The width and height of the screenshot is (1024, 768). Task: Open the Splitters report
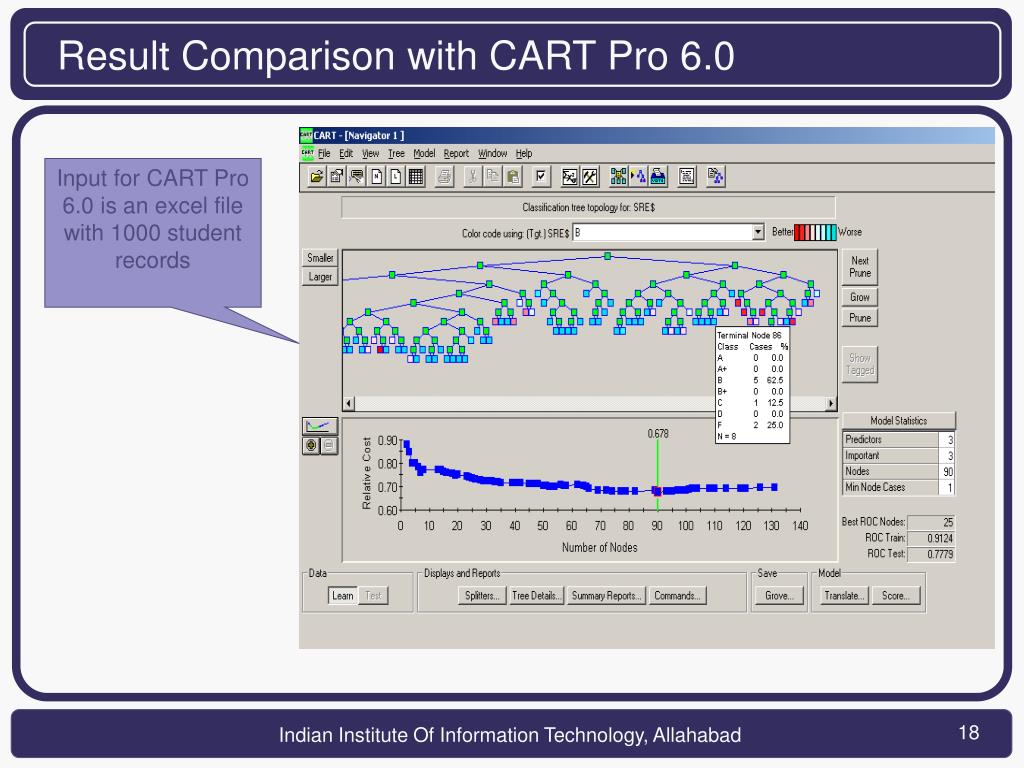481,596
